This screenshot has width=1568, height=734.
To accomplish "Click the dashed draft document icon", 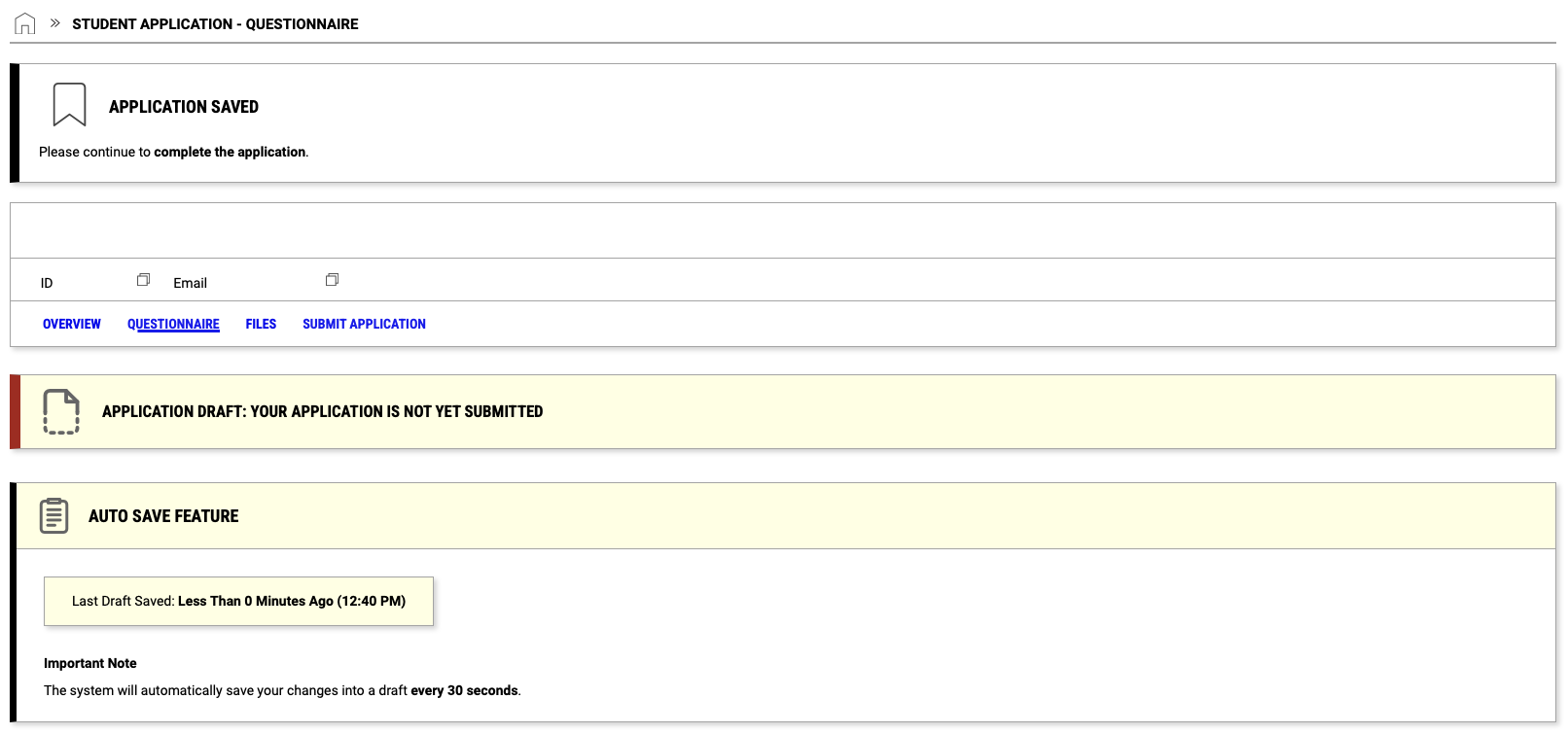I will coord(61,411).
